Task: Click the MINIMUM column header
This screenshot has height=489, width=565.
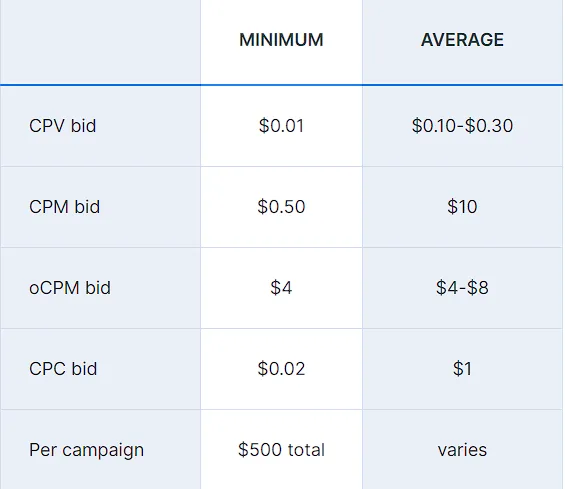Action: [281, 40]
